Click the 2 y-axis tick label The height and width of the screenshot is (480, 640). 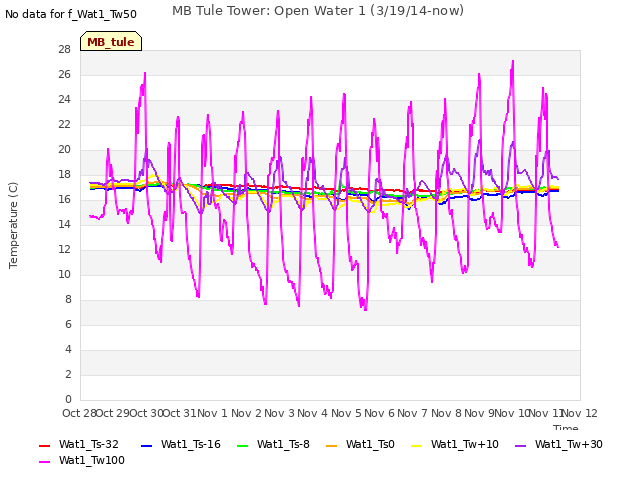pos(68,374)
